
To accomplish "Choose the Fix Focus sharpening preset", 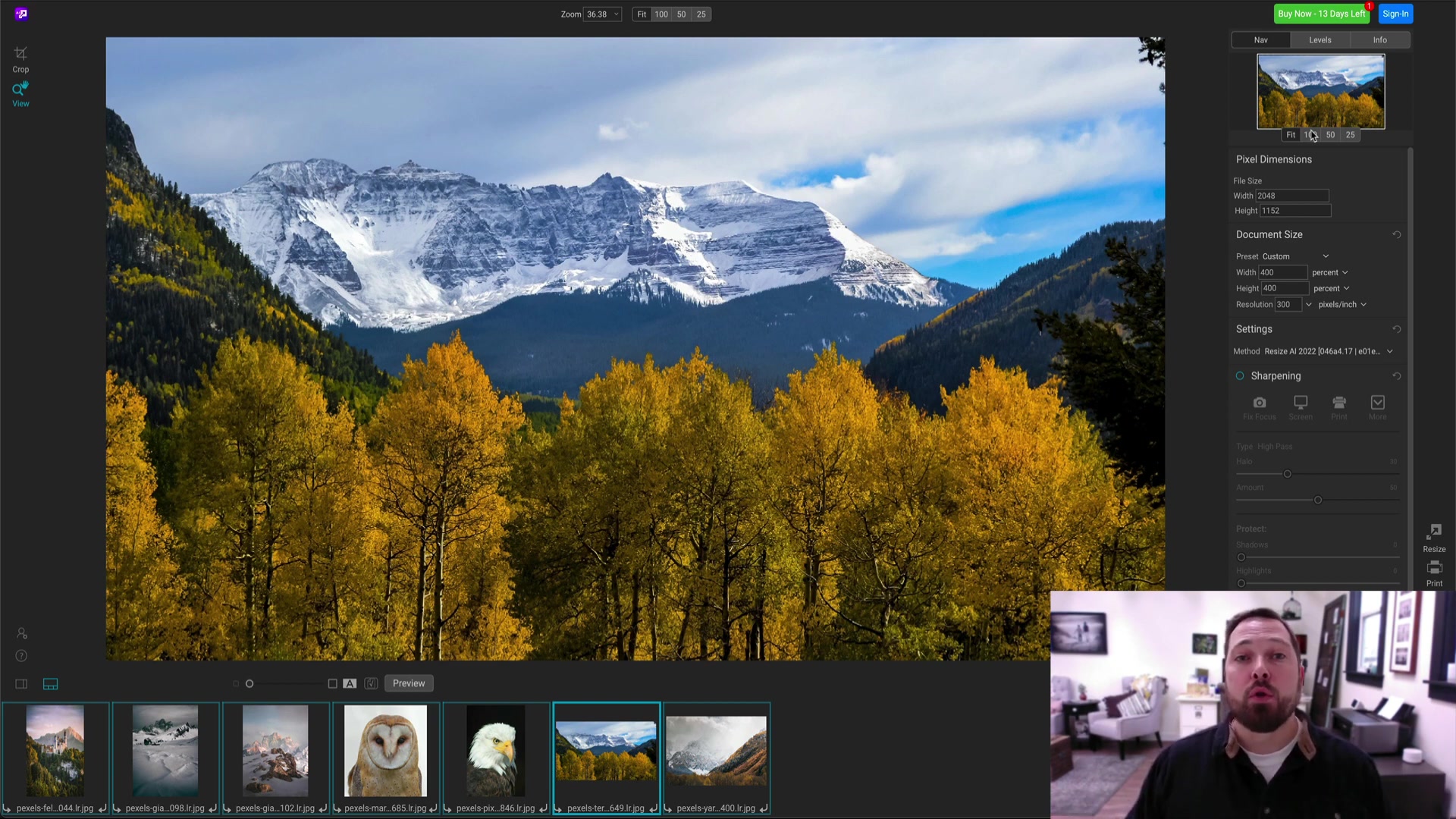I will 1260,407.
